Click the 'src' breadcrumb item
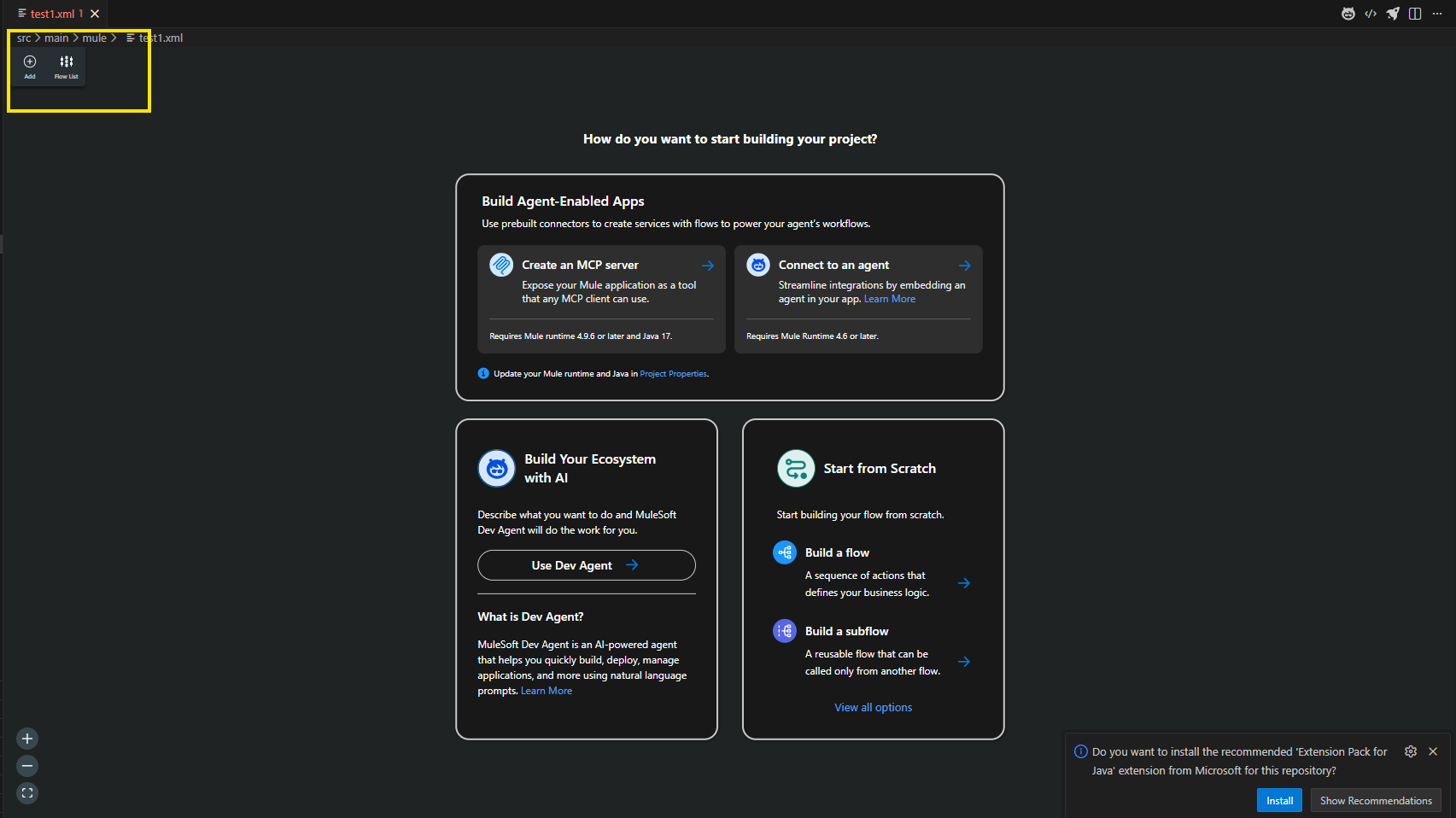This screenshot has width=1456, height=818. click(x=24, y=38)
